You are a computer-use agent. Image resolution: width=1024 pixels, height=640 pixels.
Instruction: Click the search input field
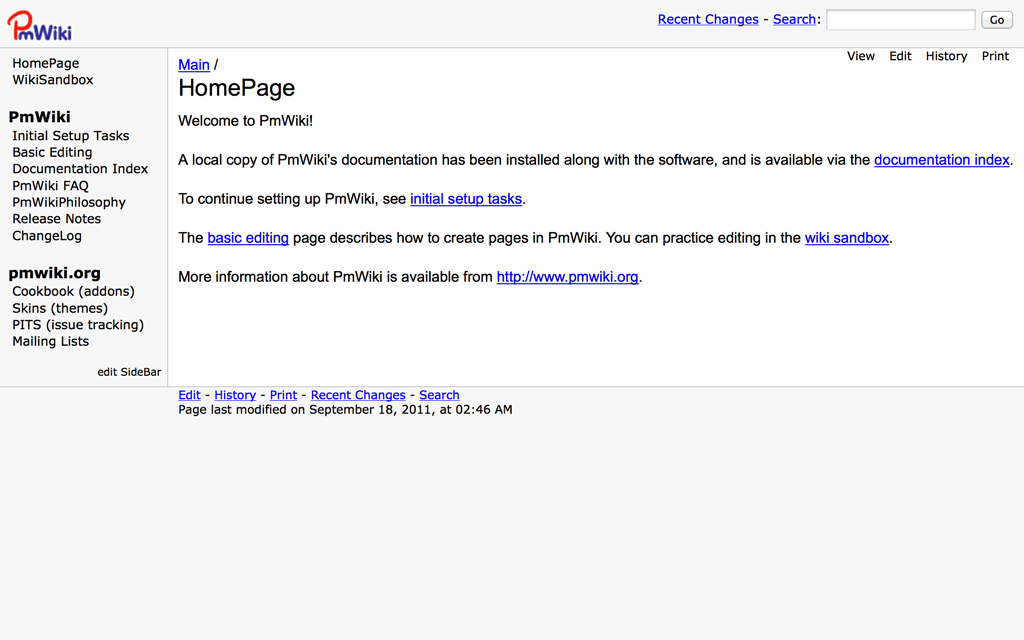(900, 20)
